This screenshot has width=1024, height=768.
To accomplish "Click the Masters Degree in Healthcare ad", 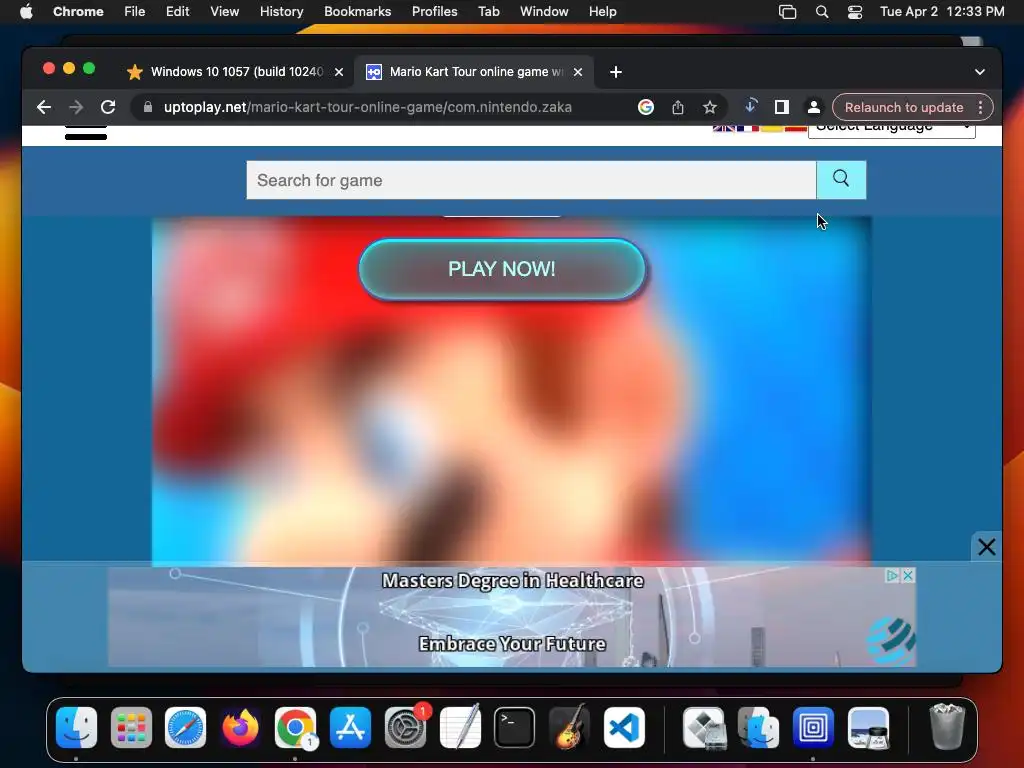I will (x=512, y=616).
